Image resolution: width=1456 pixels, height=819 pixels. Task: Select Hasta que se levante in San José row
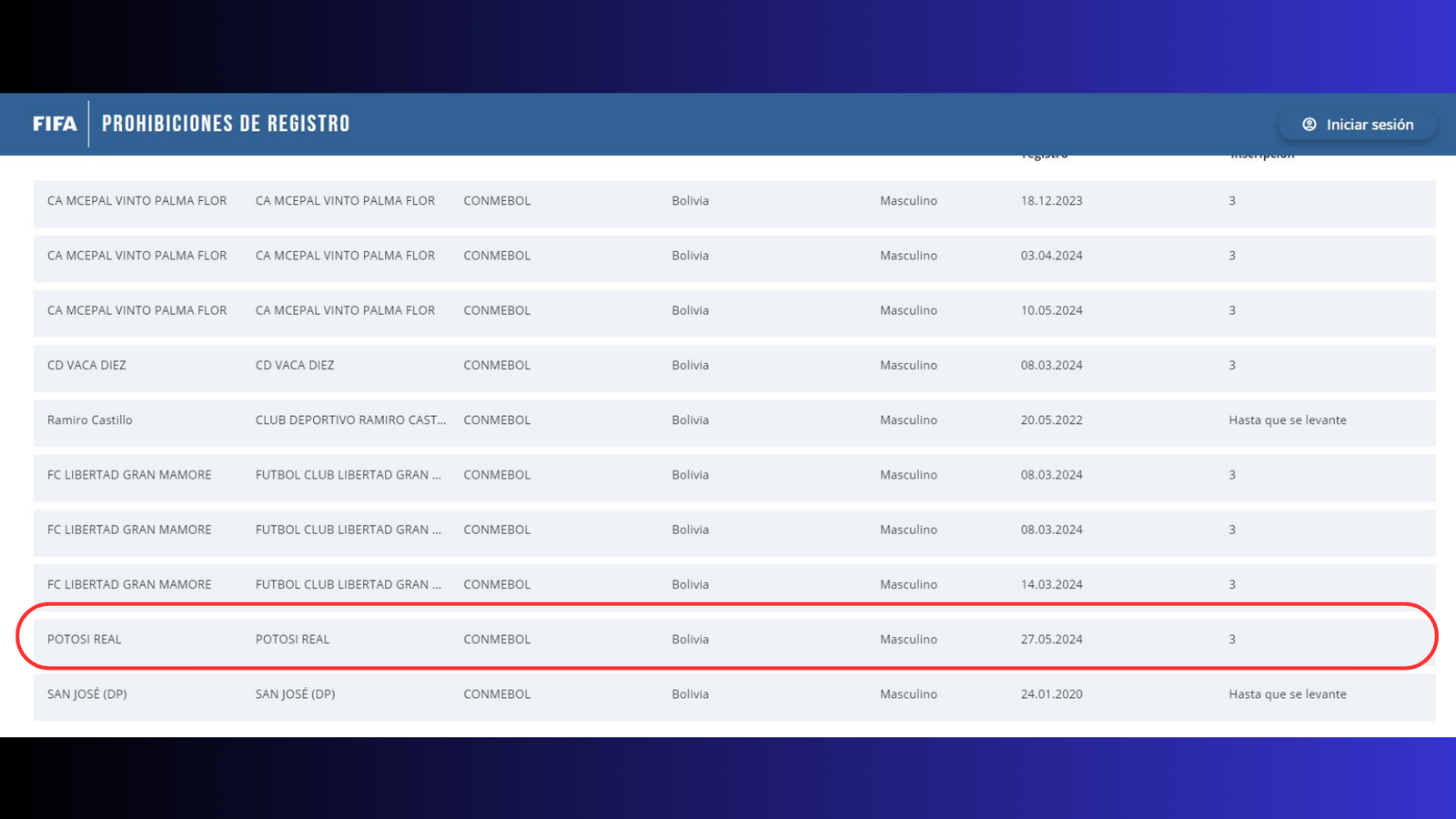[1287, 694]
